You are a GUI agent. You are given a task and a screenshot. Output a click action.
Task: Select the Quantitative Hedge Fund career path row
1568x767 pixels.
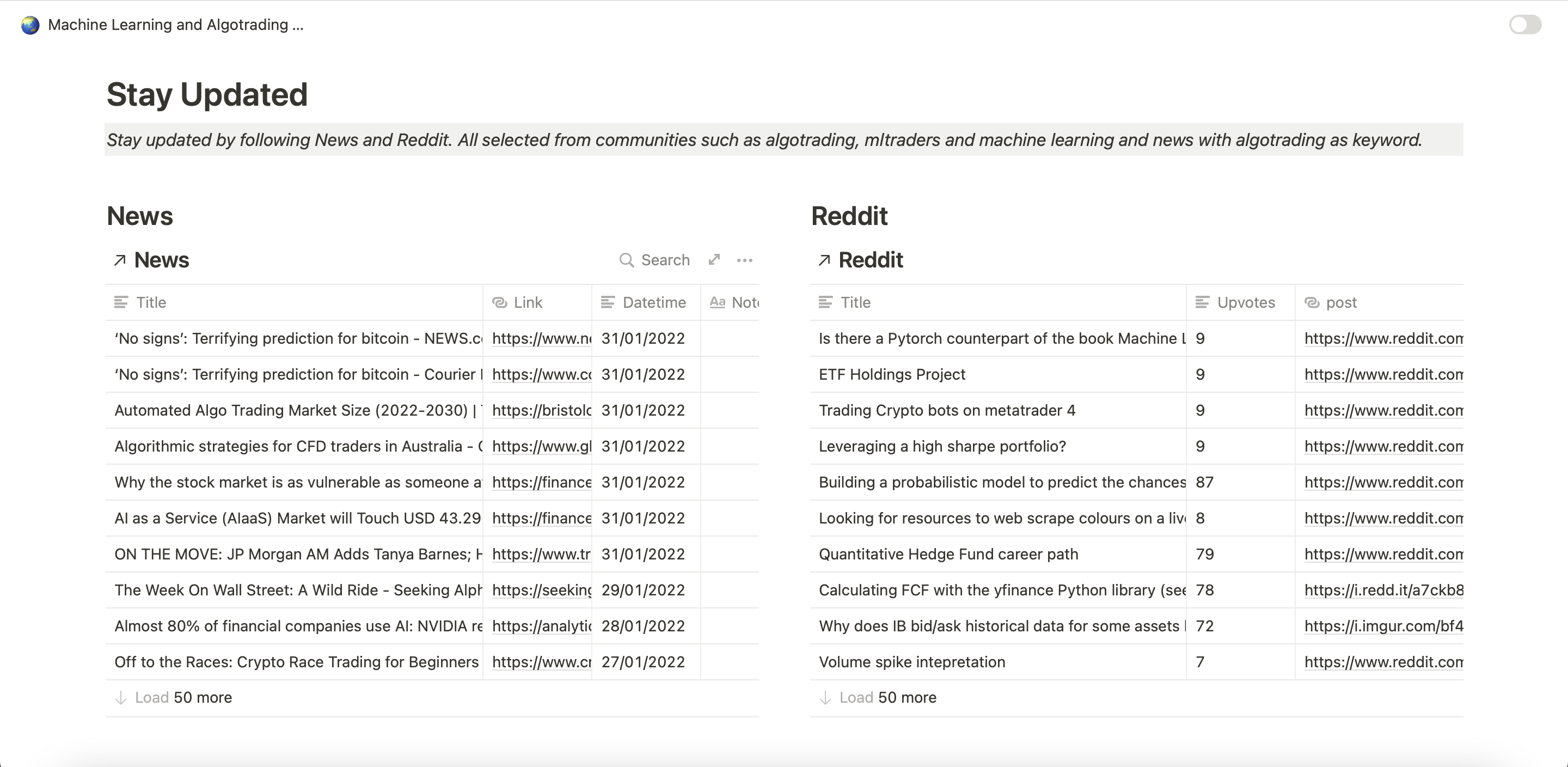(x=948, y=555)
